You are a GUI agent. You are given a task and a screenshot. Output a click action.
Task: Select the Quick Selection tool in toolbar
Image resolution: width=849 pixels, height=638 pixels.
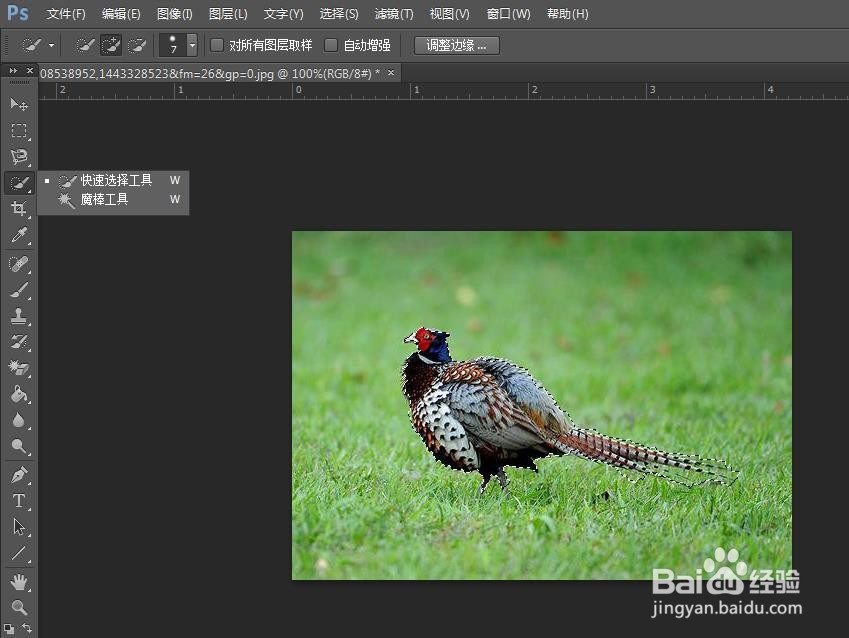click(19, 183)
